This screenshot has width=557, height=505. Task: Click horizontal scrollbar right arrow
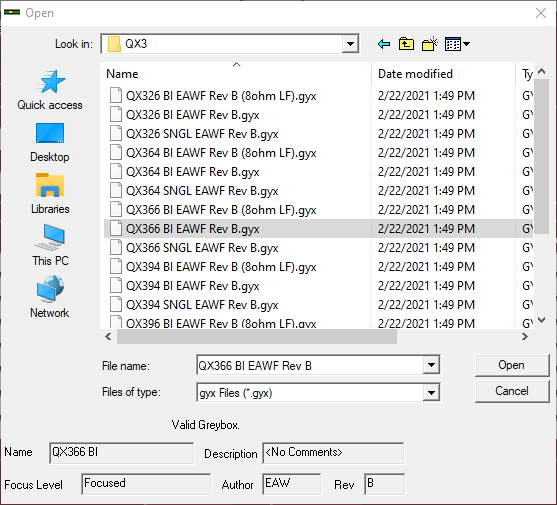click(x=525, y=336)
